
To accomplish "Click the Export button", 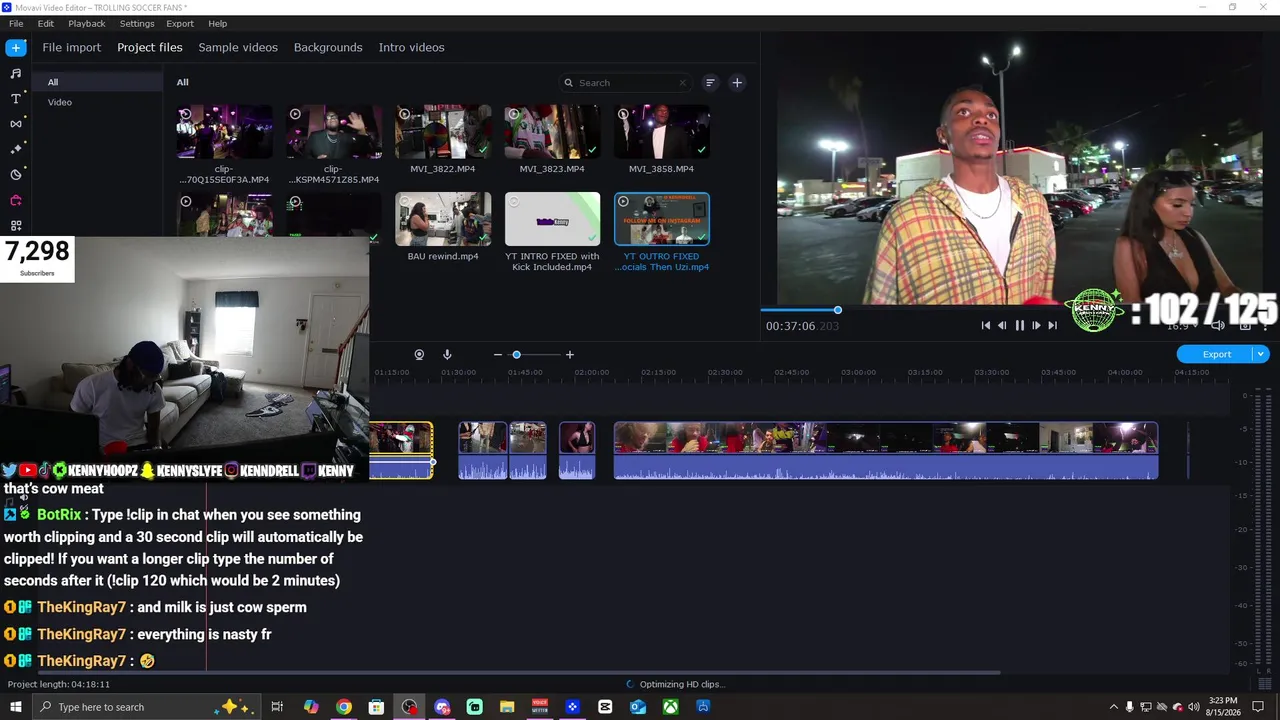I will pyautogui.click(x=1216, y=354).
